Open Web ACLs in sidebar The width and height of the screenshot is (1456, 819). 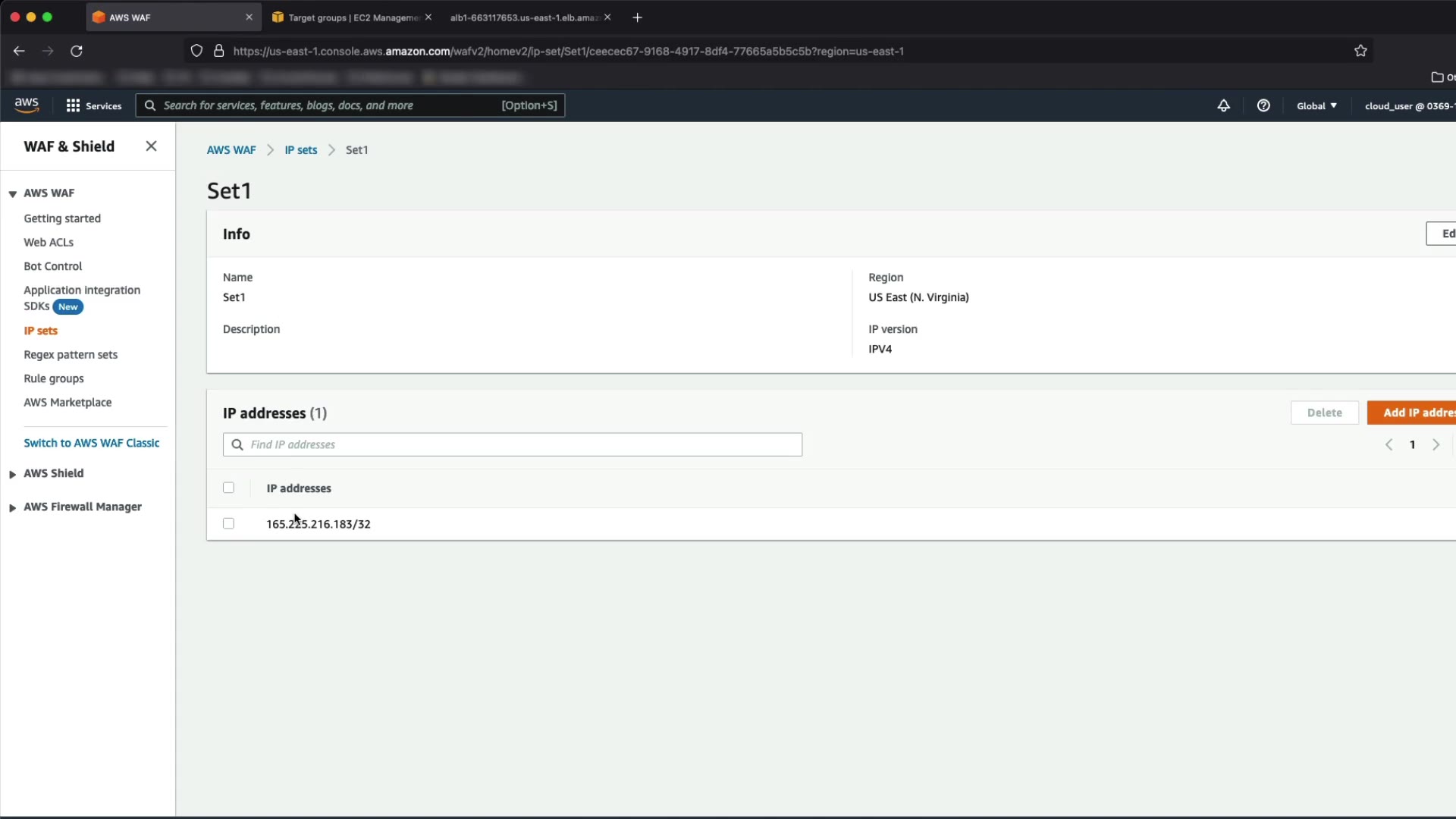point(49,242)
